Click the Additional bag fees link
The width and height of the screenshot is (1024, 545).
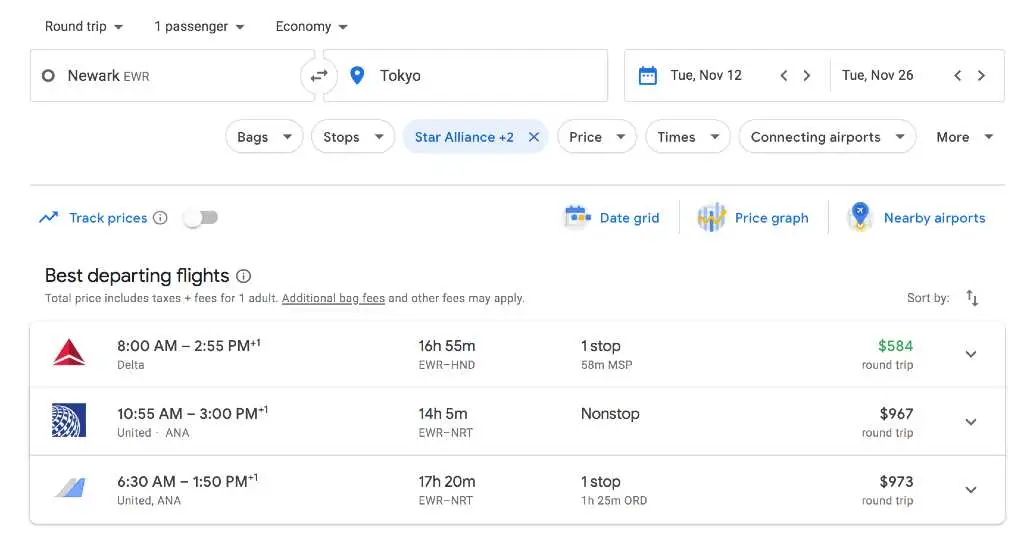click(333, 298)
